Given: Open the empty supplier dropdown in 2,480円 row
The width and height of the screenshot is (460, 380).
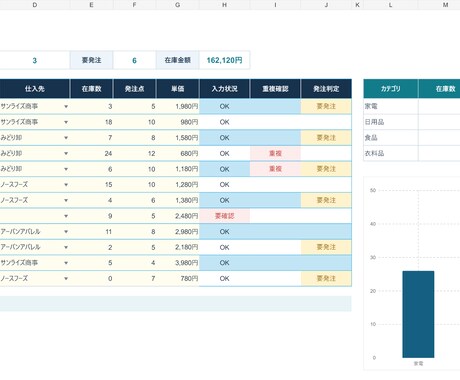Looking at the screenshot, I should [x=66, y=216].
